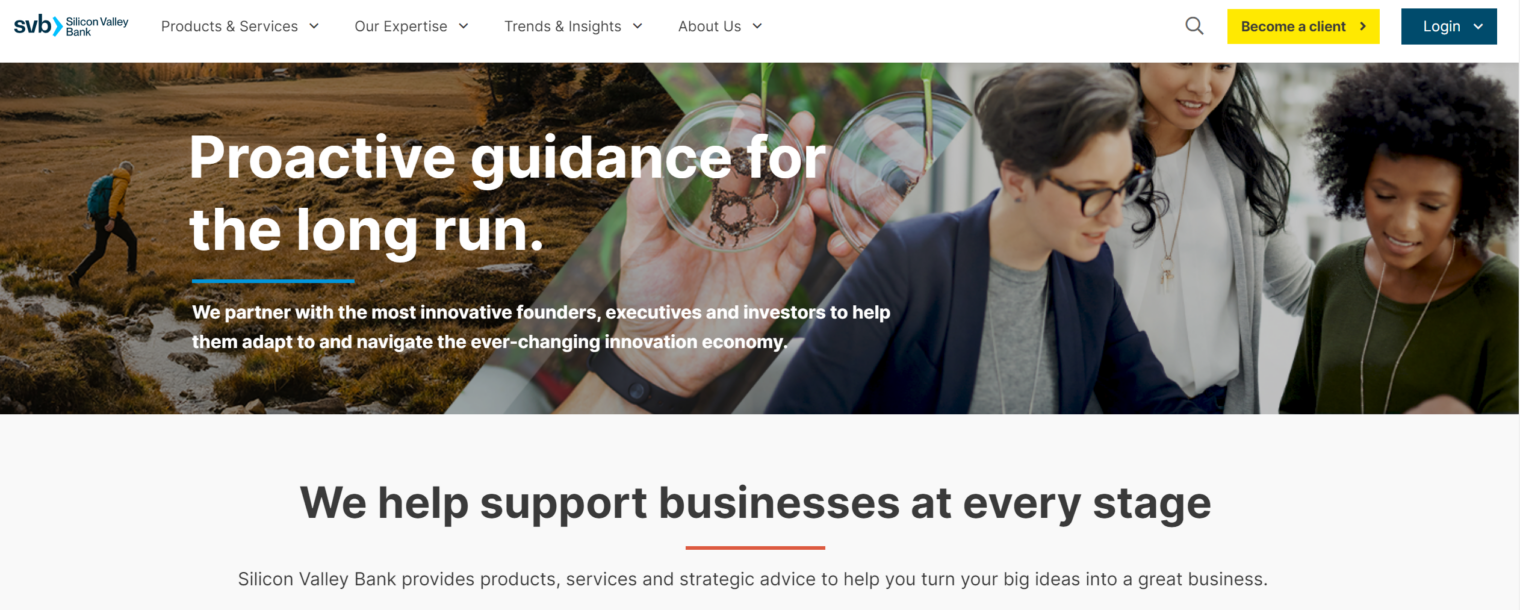This screenshot has height=610, width=1520.
Task: Click the Login button
Action: click(1449, 27)
